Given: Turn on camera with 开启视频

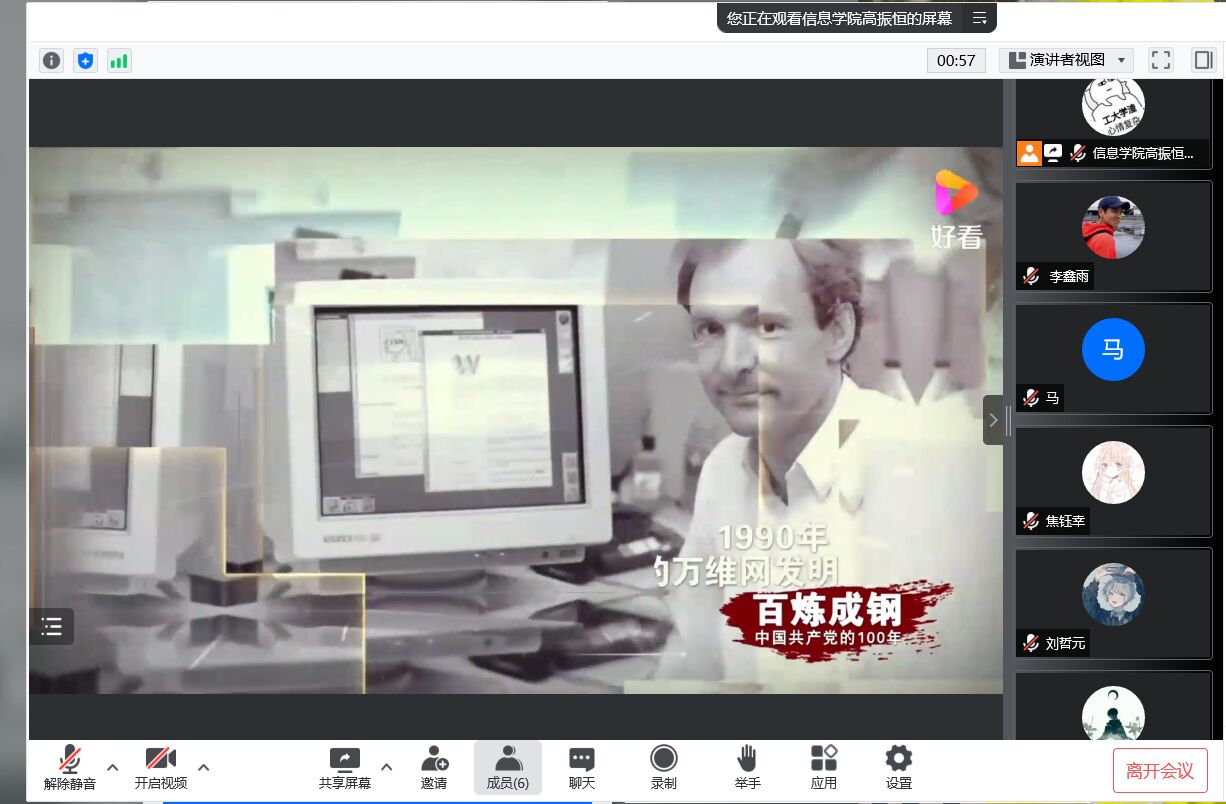Looking at the screenshot, I should pos(161,768).
